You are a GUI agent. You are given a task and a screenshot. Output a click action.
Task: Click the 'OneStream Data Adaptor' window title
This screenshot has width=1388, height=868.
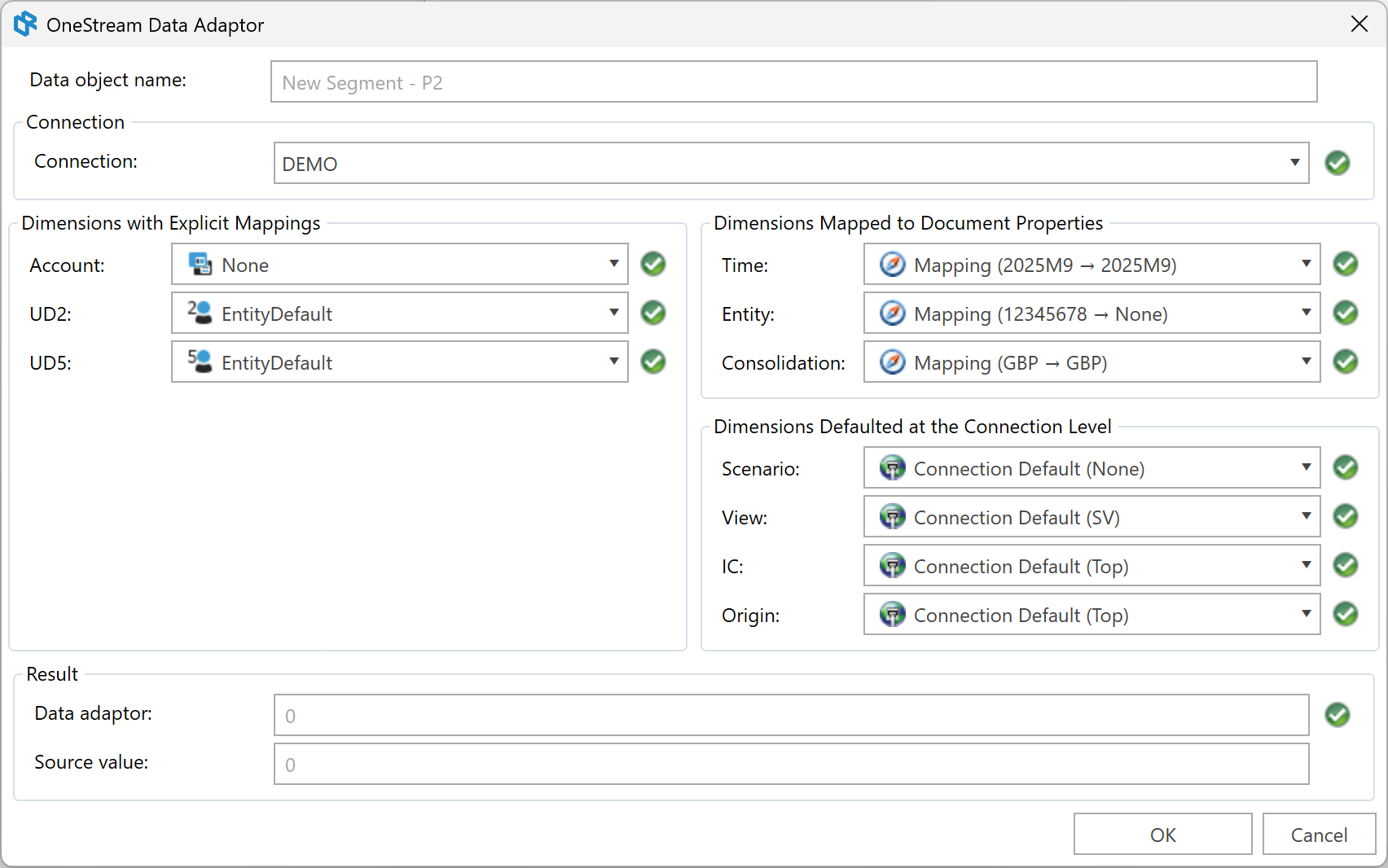coord(156,25)
